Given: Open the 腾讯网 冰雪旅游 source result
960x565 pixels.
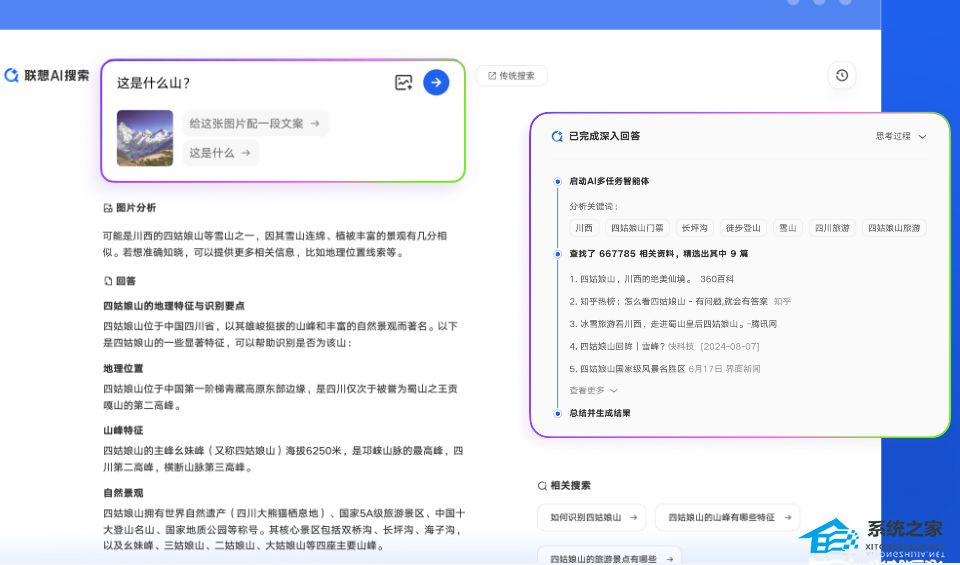Looking at the screenshot, I should [x=672, y=324].
